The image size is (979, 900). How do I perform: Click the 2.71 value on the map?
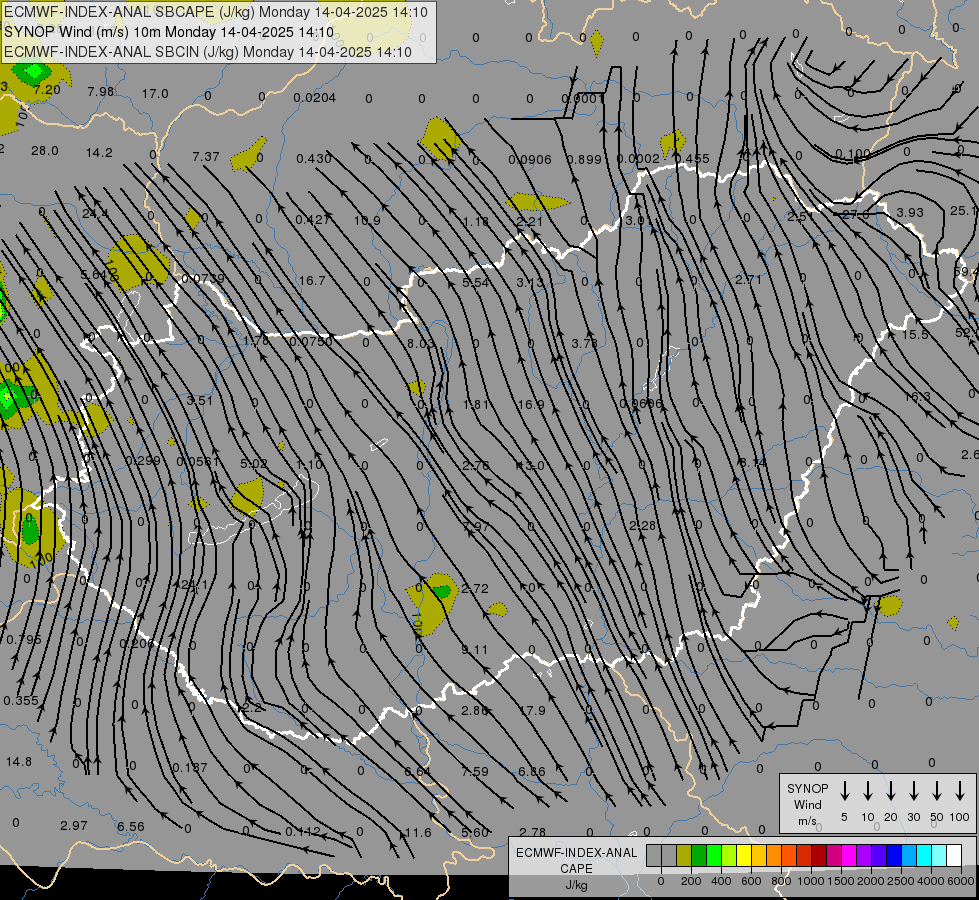(x=748, y=279)
